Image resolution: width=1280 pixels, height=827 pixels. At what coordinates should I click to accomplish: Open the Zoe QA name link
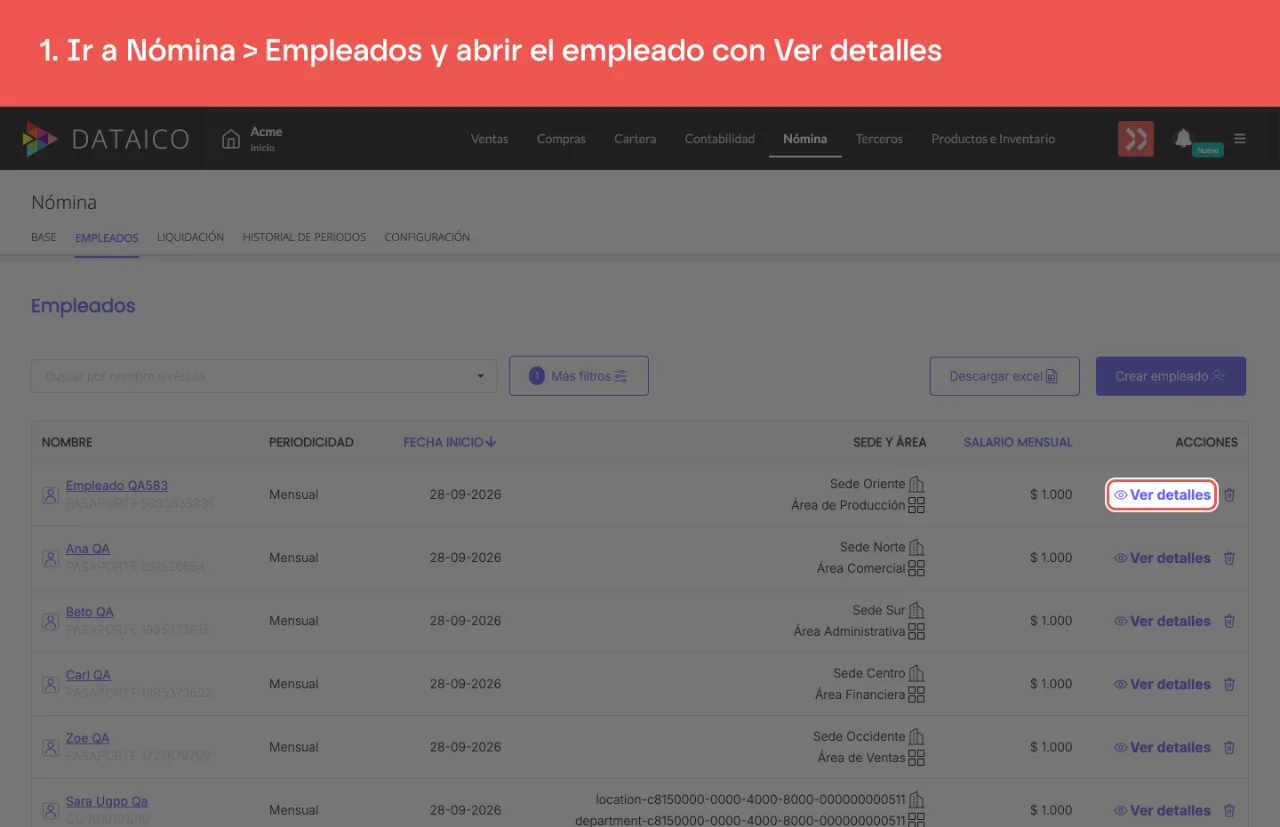pyautogui.click(x=88, y=738)
